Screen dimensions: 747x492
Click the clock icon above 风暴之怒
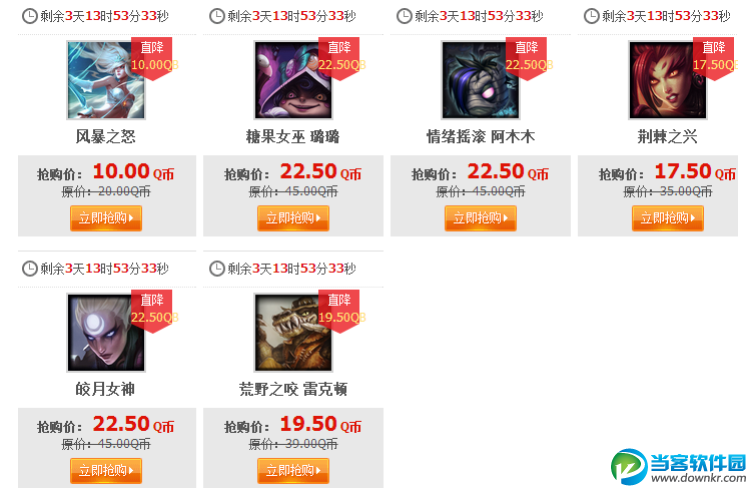pos(30,16)
